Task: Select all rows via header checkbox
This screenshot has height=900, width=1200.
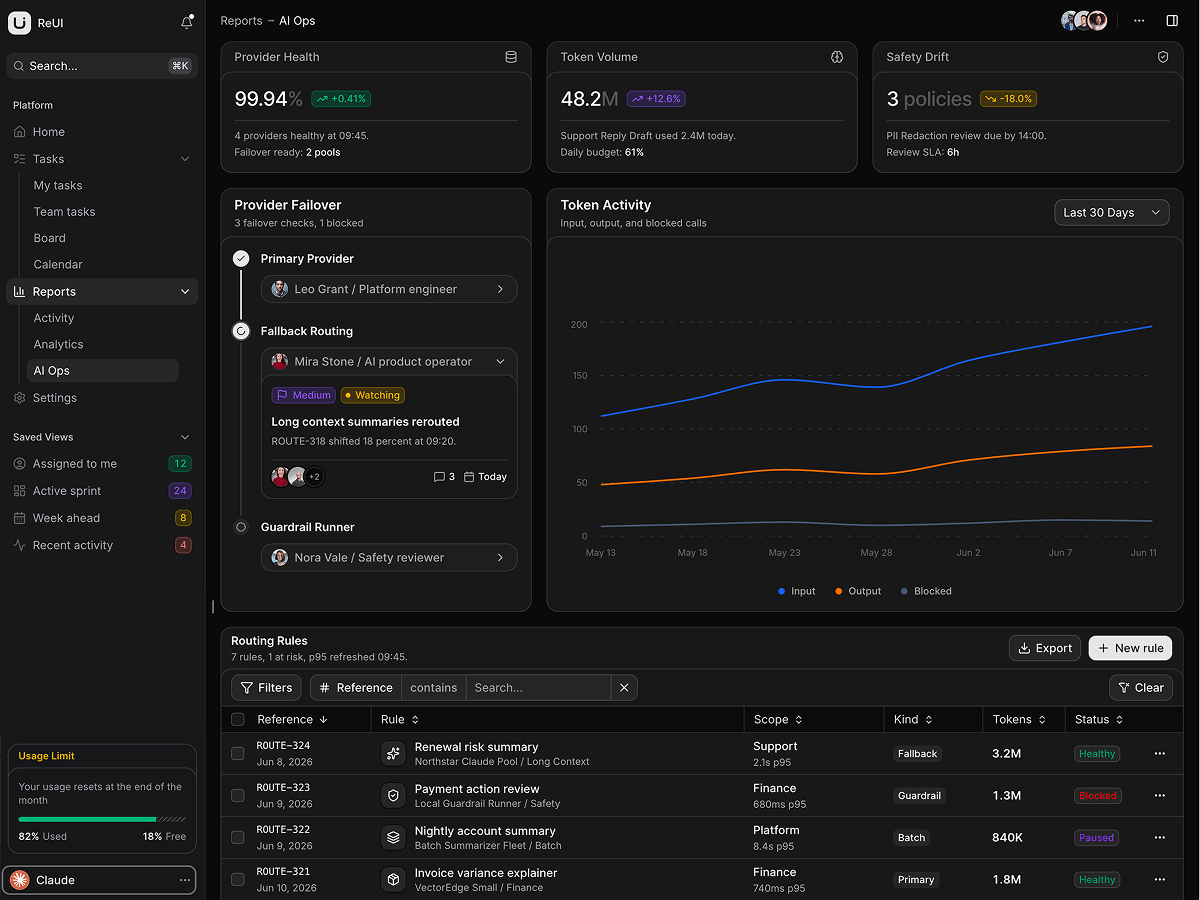Action: (238, 719)
